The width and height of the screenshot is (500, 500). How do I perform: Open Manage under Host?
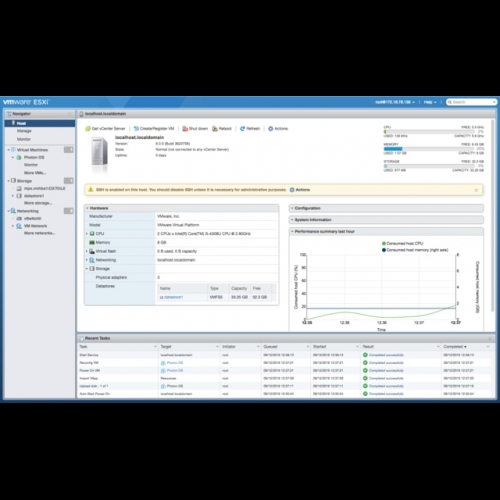[x=24, y=131]
